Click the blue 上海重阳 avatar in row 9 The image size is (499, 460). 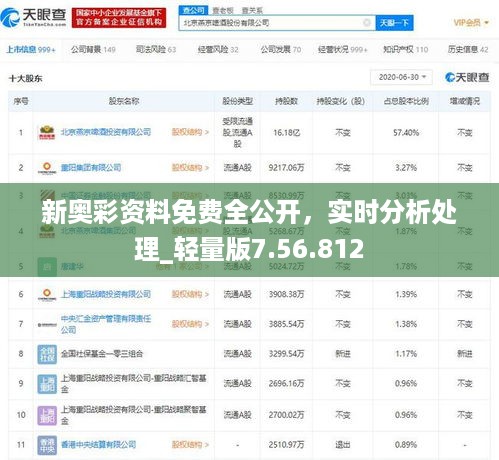pyautogui.click(x=47, y=384)
